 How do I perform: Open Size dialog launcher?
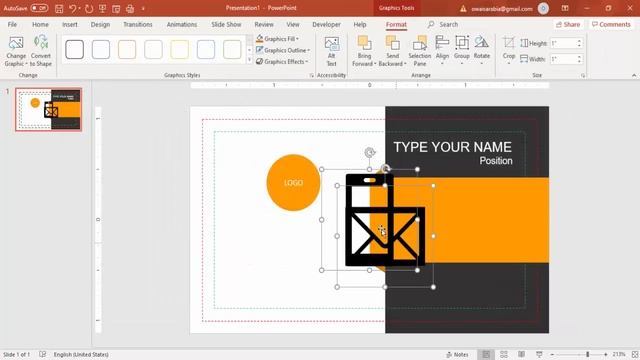[582, 76]
